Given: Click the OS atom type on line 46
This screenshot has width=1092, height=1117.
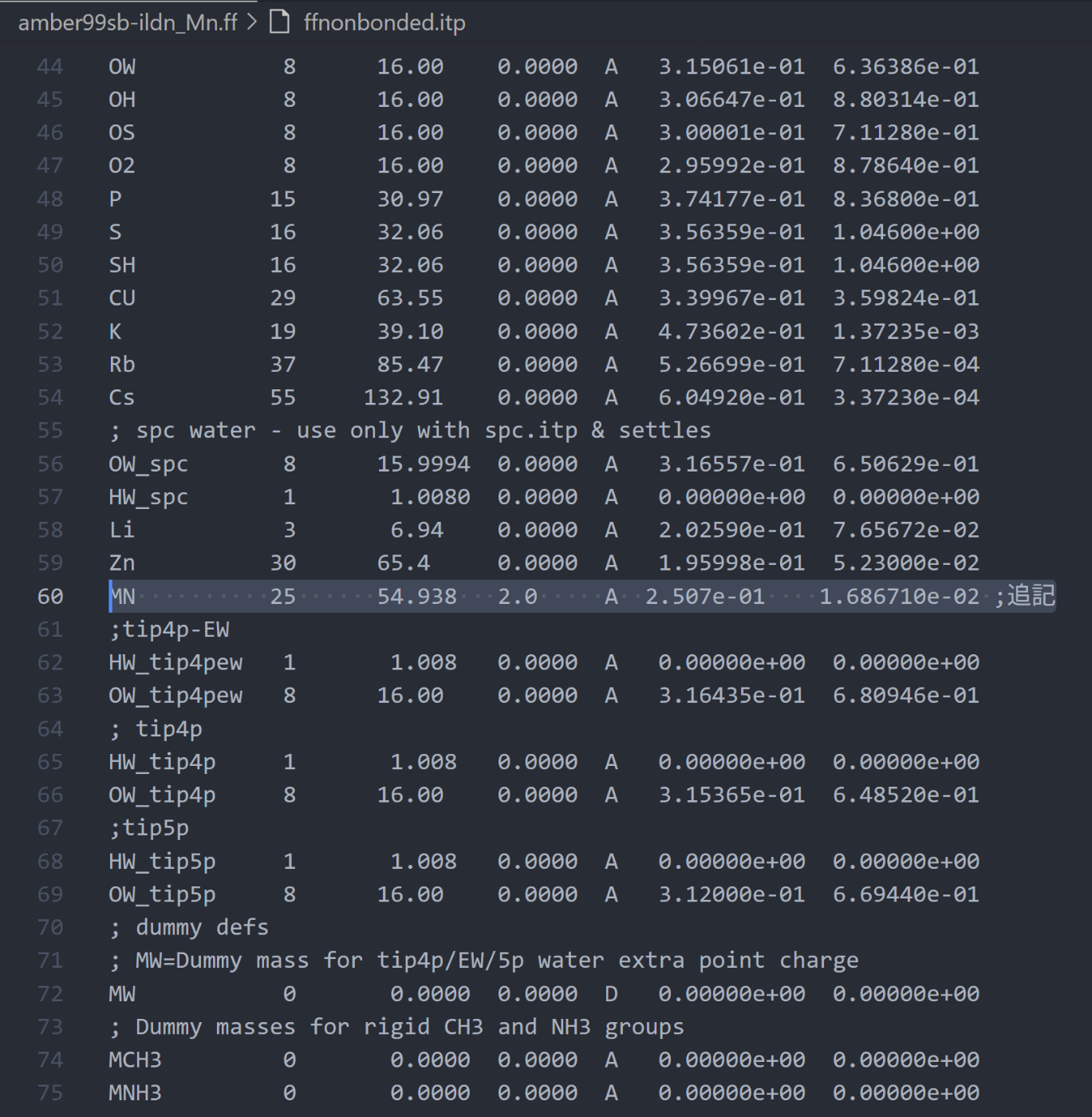Looking at the screenshot, I should pos(122,132).
